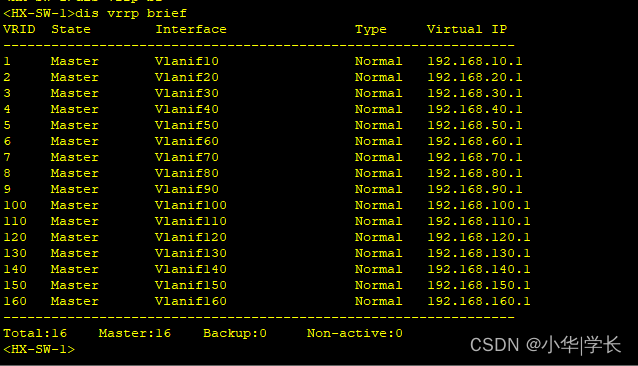The image size is (638, 366).
Task: Click the Interface column header
Action: [191, 29]
